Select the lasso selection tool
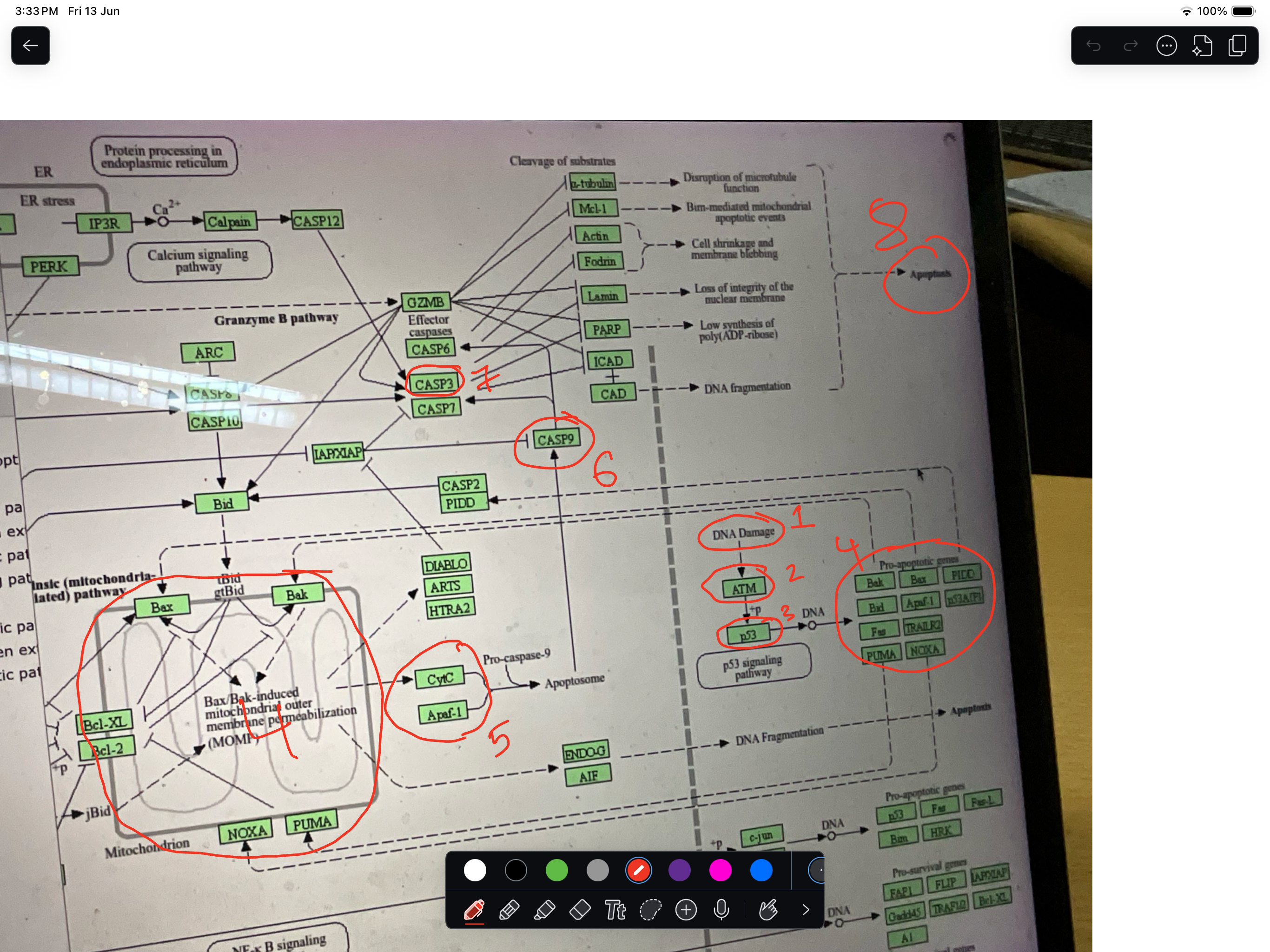 650,910
